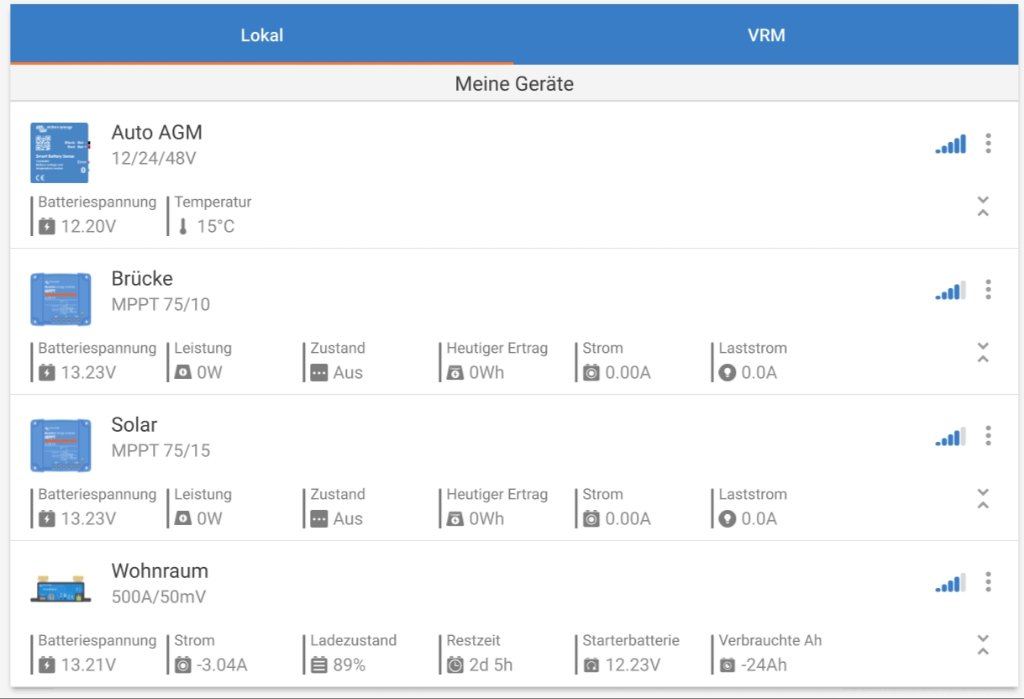Screen dimensions: 1024x699
Task: Click the Solar signal strength icon
Action: (951, 437)
